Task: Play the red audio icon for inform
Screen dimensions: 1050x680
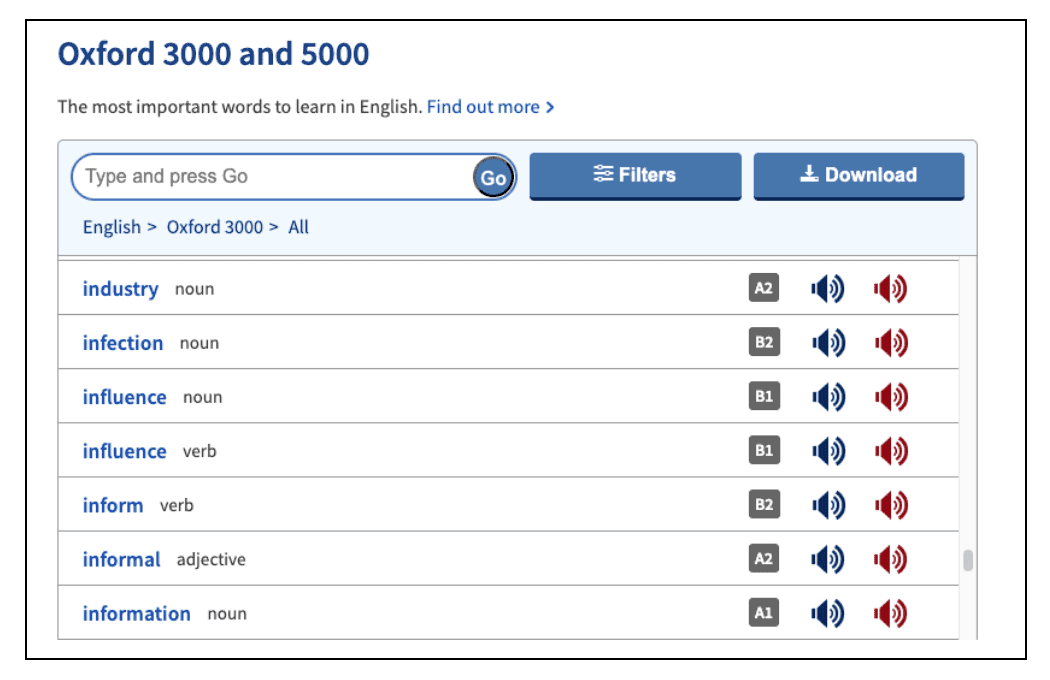Action: 890,505
